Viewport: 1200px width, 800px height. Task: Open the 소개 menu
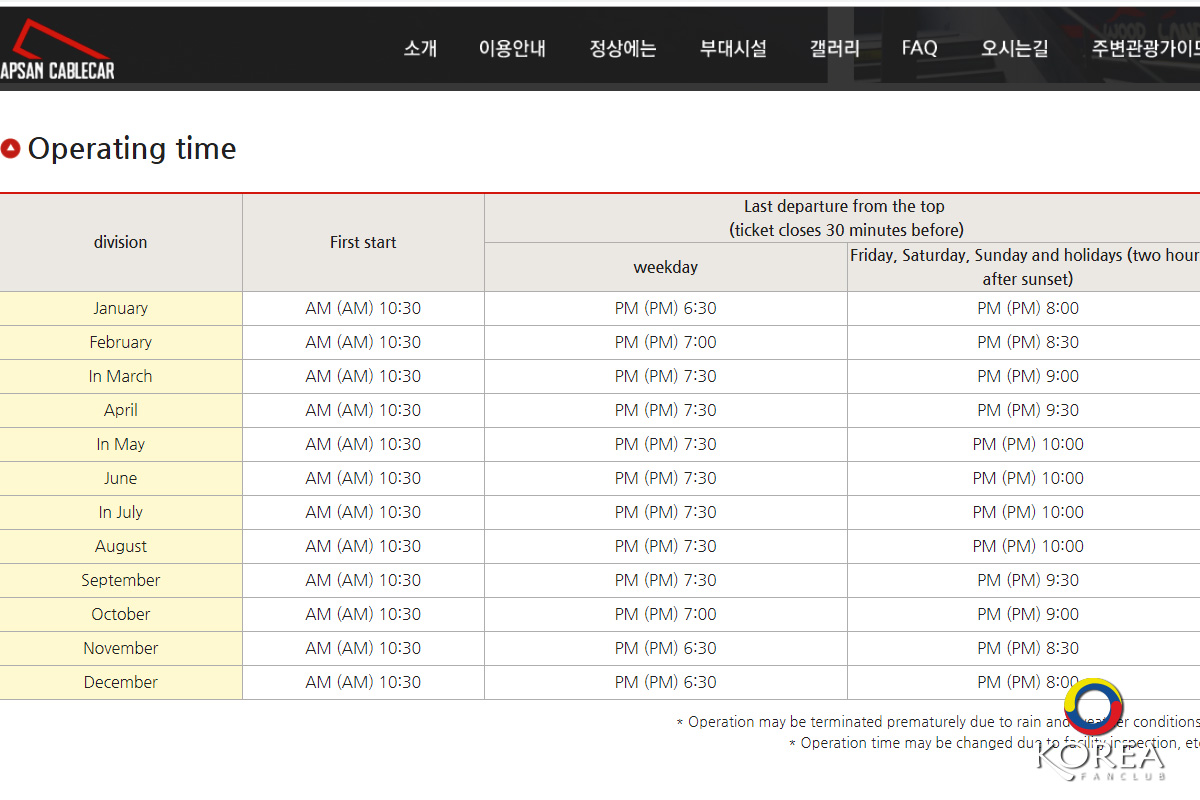coord(420,48)
